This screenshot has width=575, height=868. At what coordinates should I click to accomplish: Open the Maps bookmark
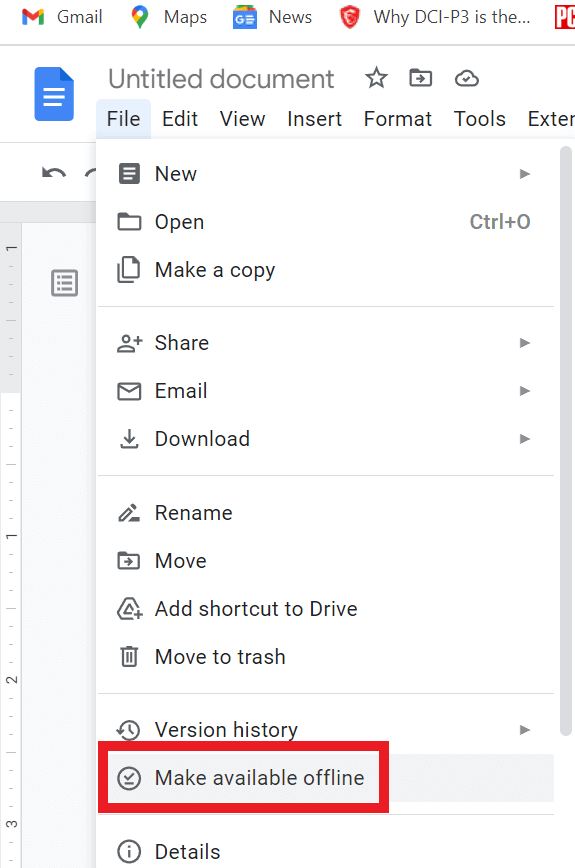tap(169, 17)
